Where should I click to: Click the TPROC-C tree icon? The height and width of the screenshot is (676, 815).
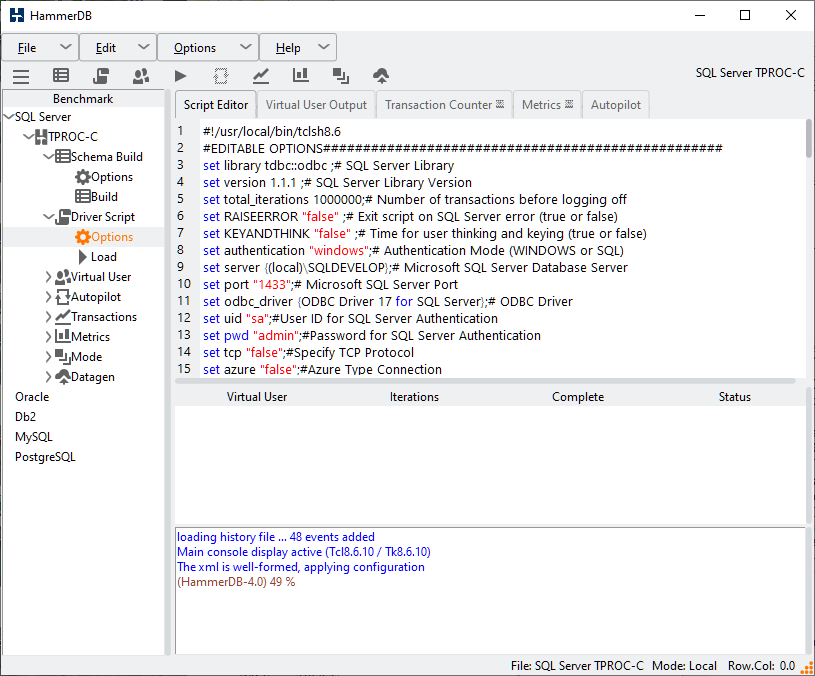[41, 137]
